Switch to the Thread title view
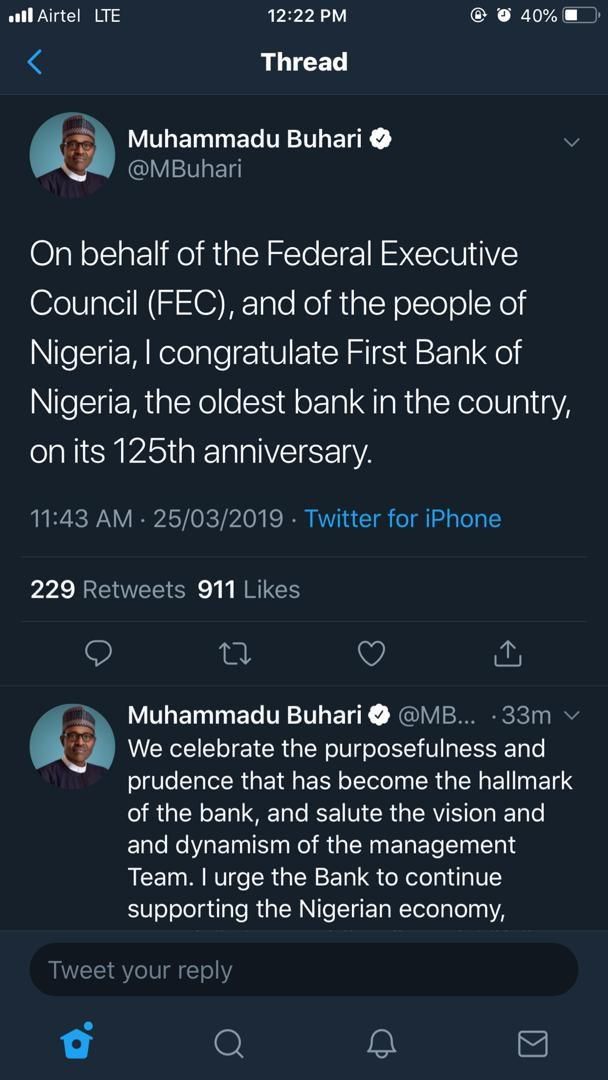 pyautogui.click(x=303, y=61)
